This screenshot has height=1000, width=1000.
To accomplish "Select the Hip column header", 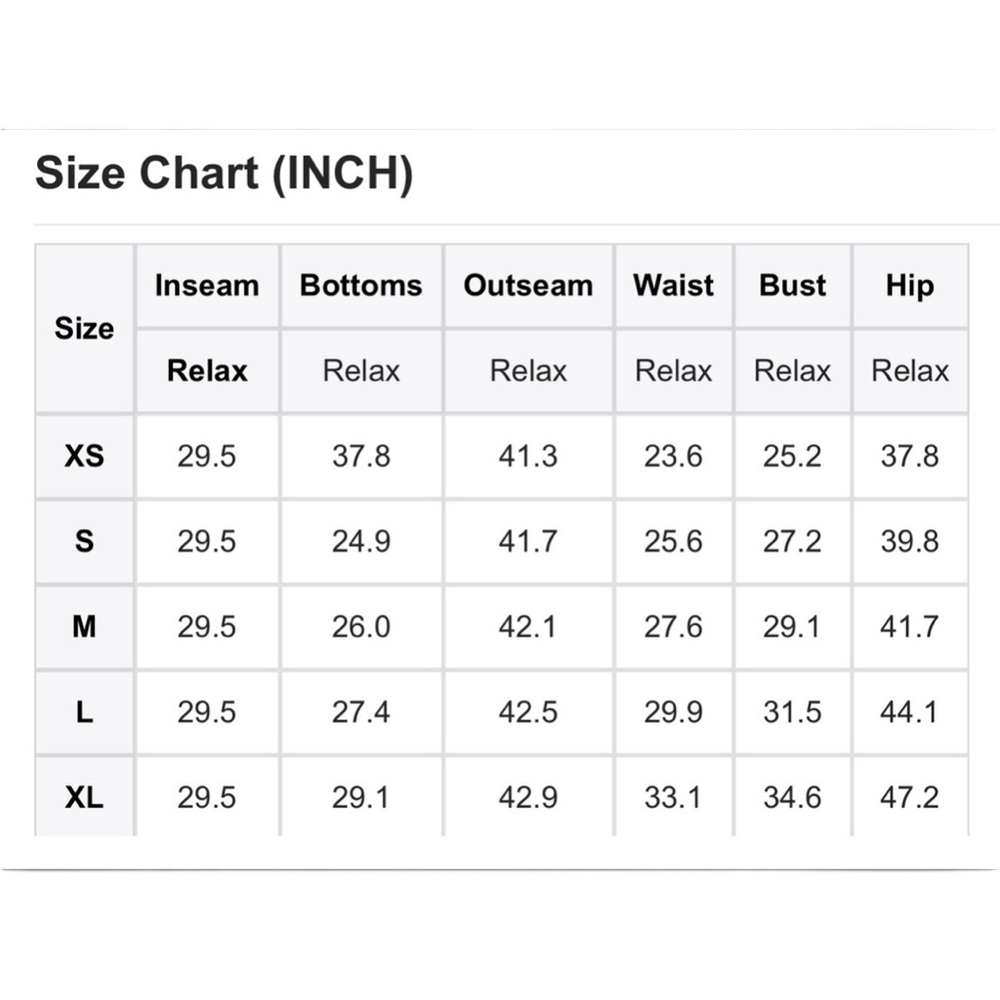I will (910, 286).
